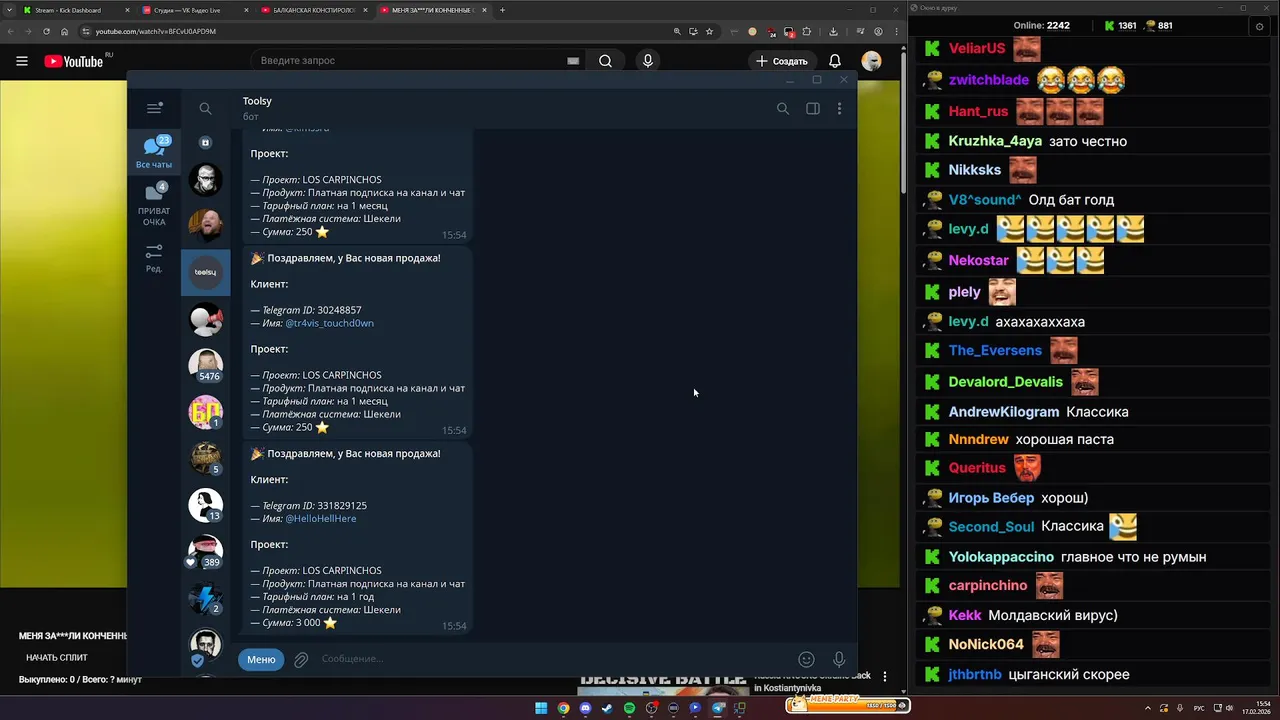Bookmark this page with star icon
Screen dimensions: 1280x720
click(x=709, y=31)
